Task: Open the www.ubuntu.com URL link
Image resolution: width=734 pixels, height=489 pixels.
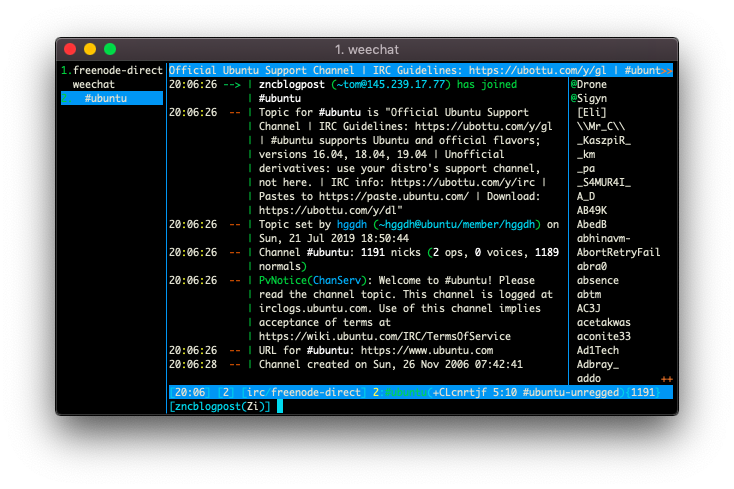Action: [427, 350]
